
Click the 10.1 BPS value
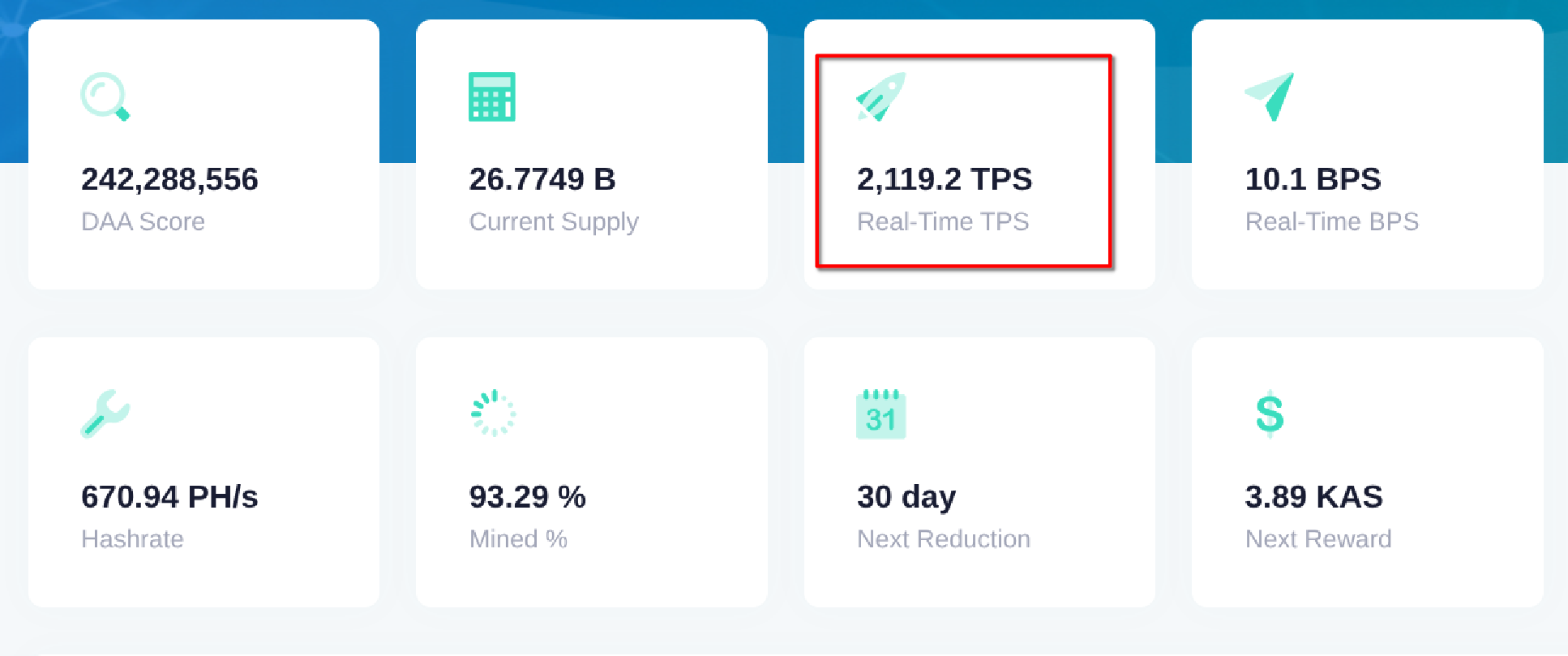pyautogui.click(x=1313, y=179)
